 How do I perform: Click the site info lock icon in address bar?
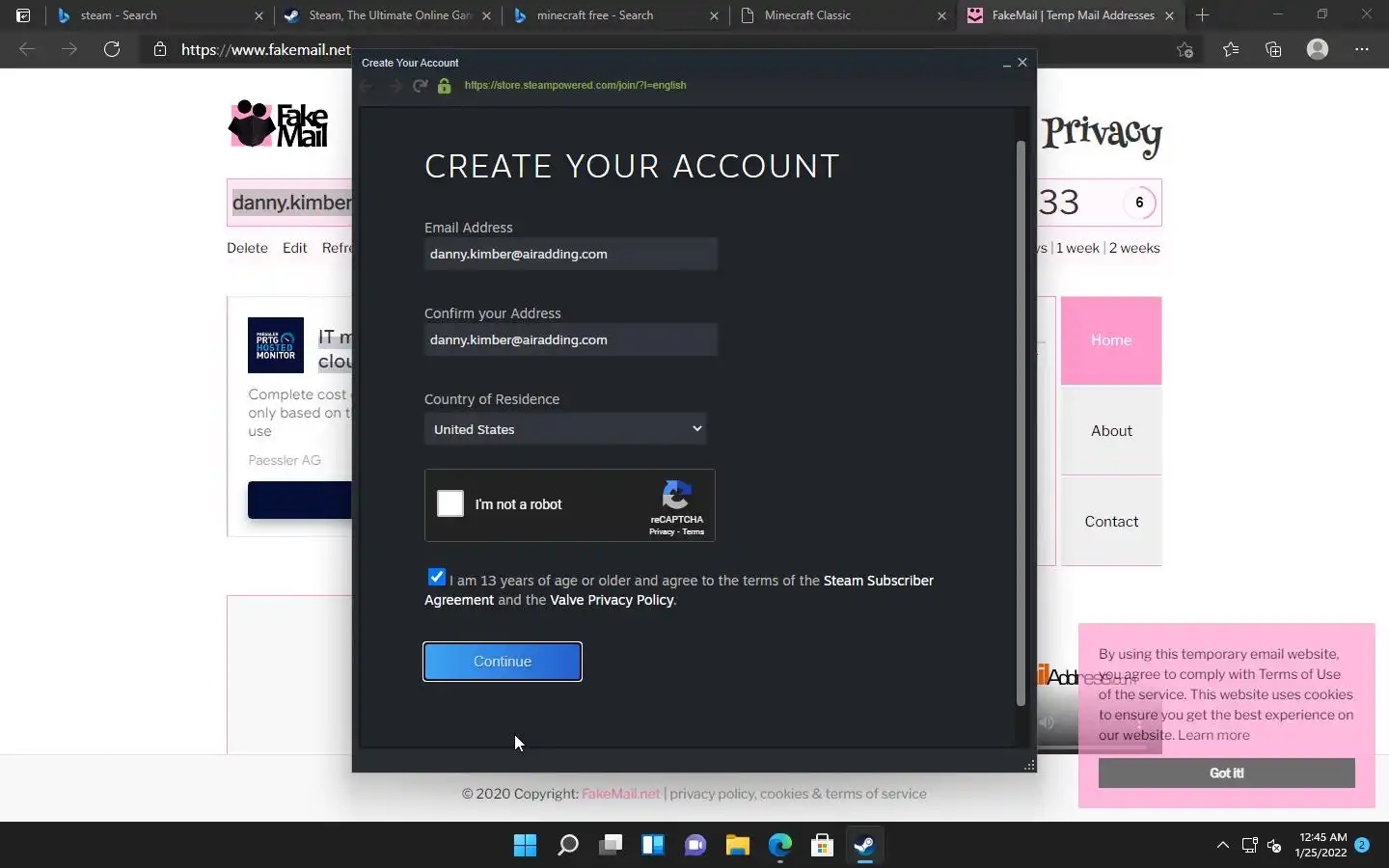click(x=160, y=49)
